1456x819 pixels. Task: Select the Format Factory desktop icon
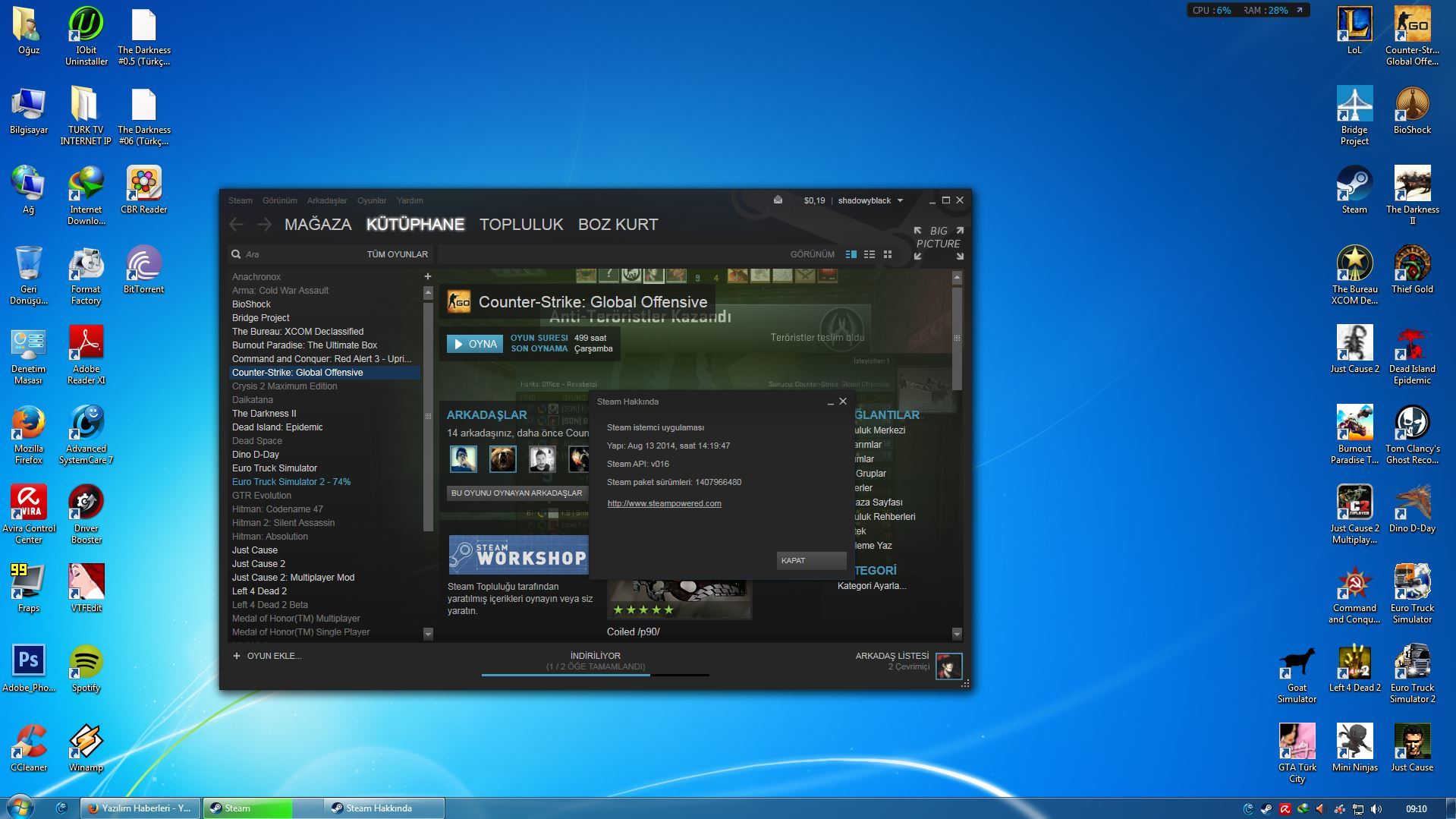click(86, 275)
